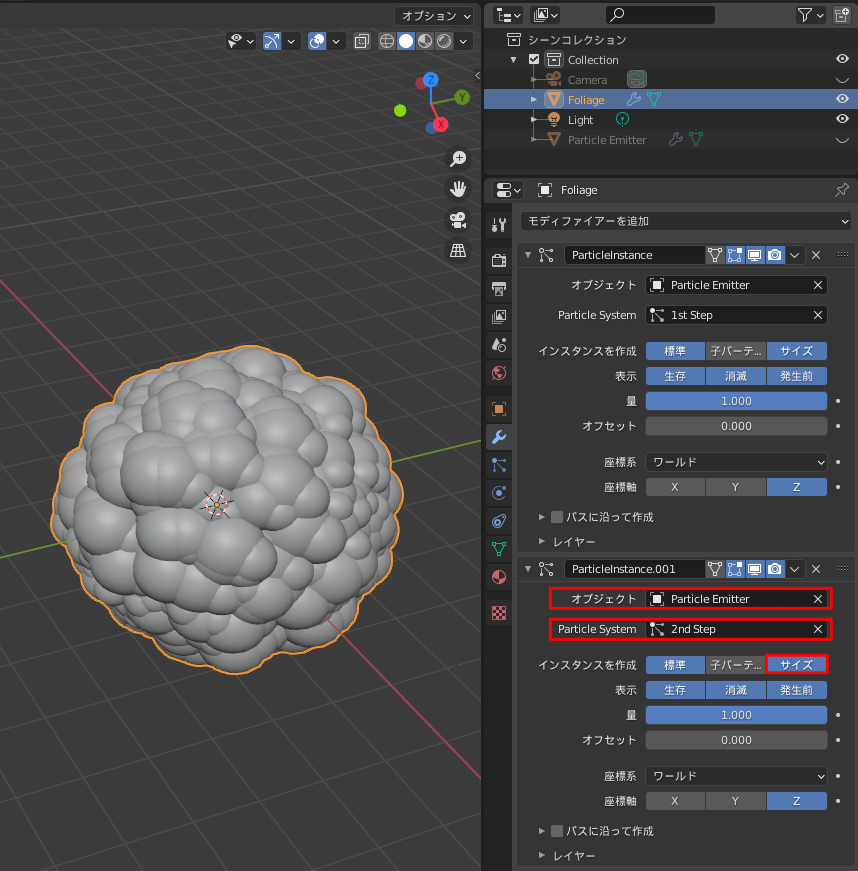This screenshot has height=871, width=858.
Task: Enable first パスに沿って作成 checkbox
Action: click(x=557, y=517)
